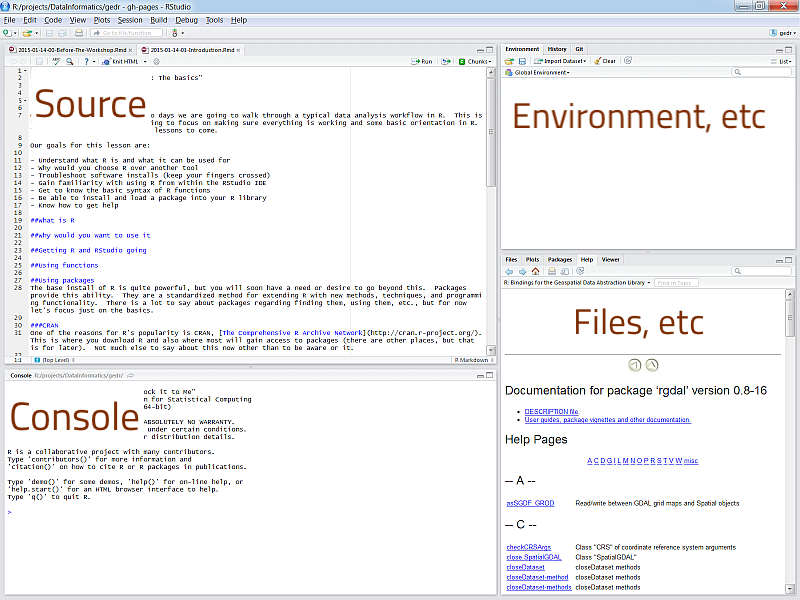
Task: Open the Code menu
Action: coord(53,20)
